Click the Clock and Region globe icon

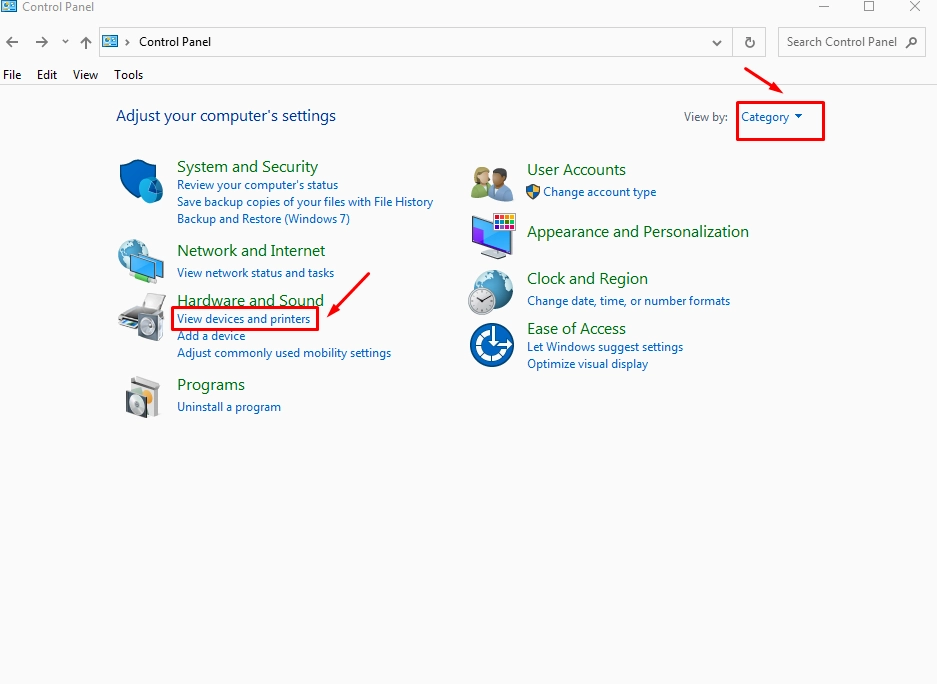coord(491,291)
